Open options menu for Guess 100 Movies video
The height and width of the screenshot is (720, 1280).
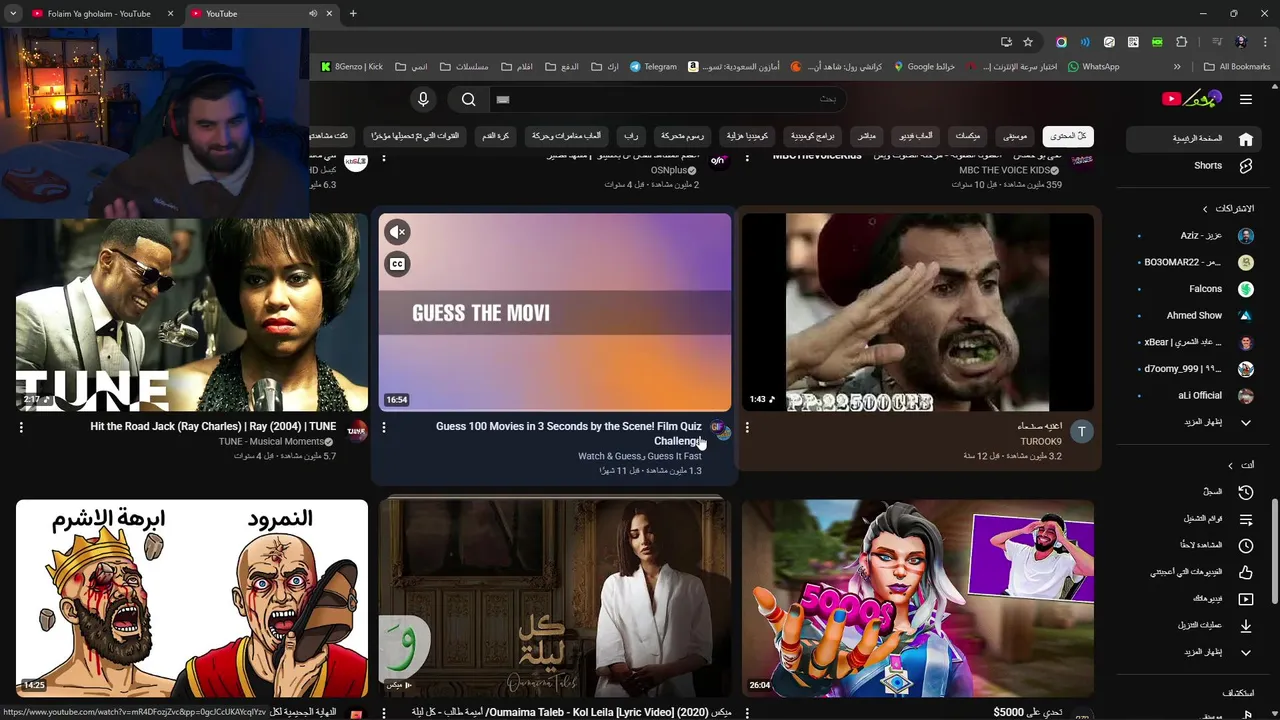pyautogui.click(x=384, y=427)
